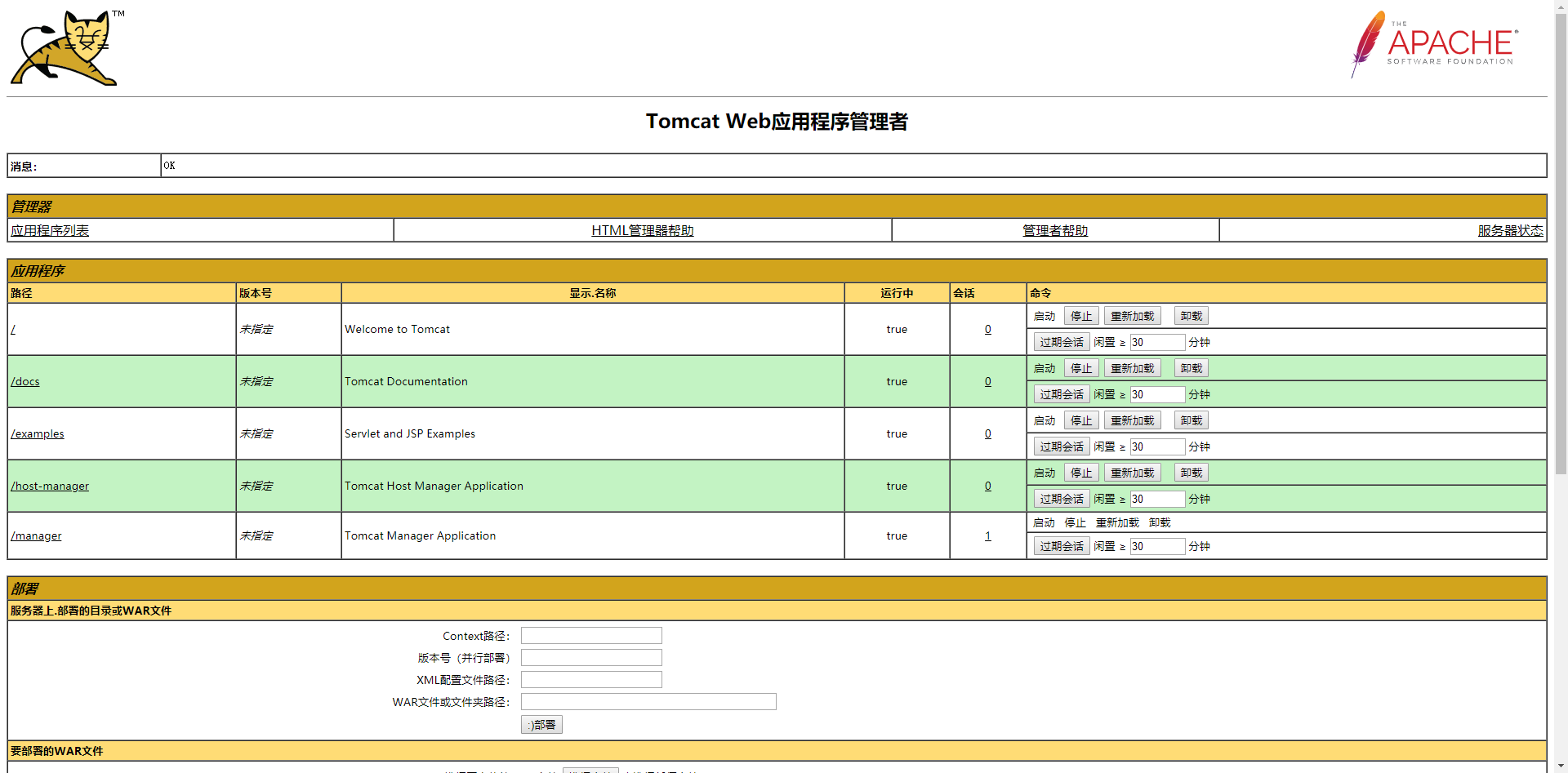Click 过期会话 for the /manager application

(1061, 545)
